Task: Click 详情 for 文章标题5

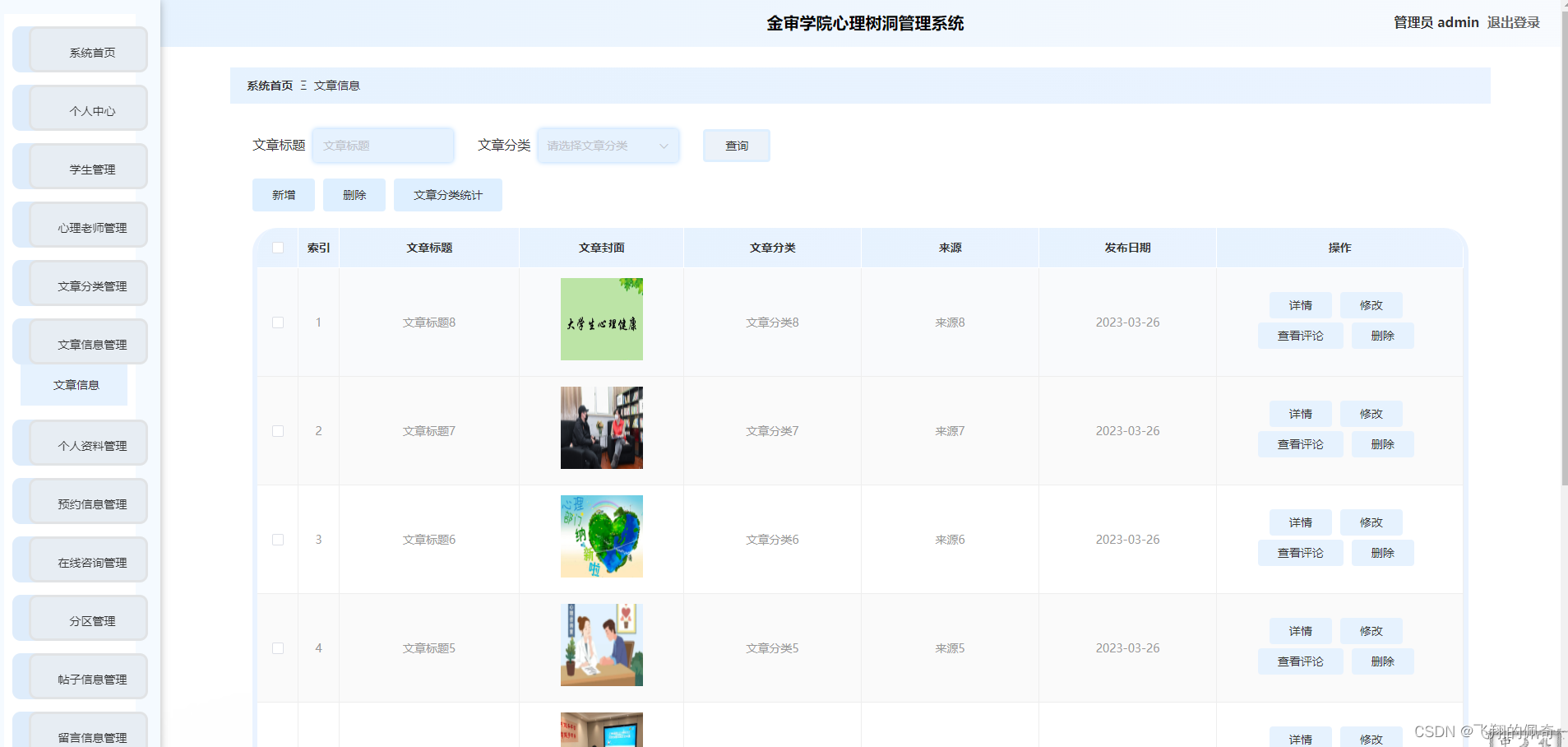Action: (x=1301, y=631)
